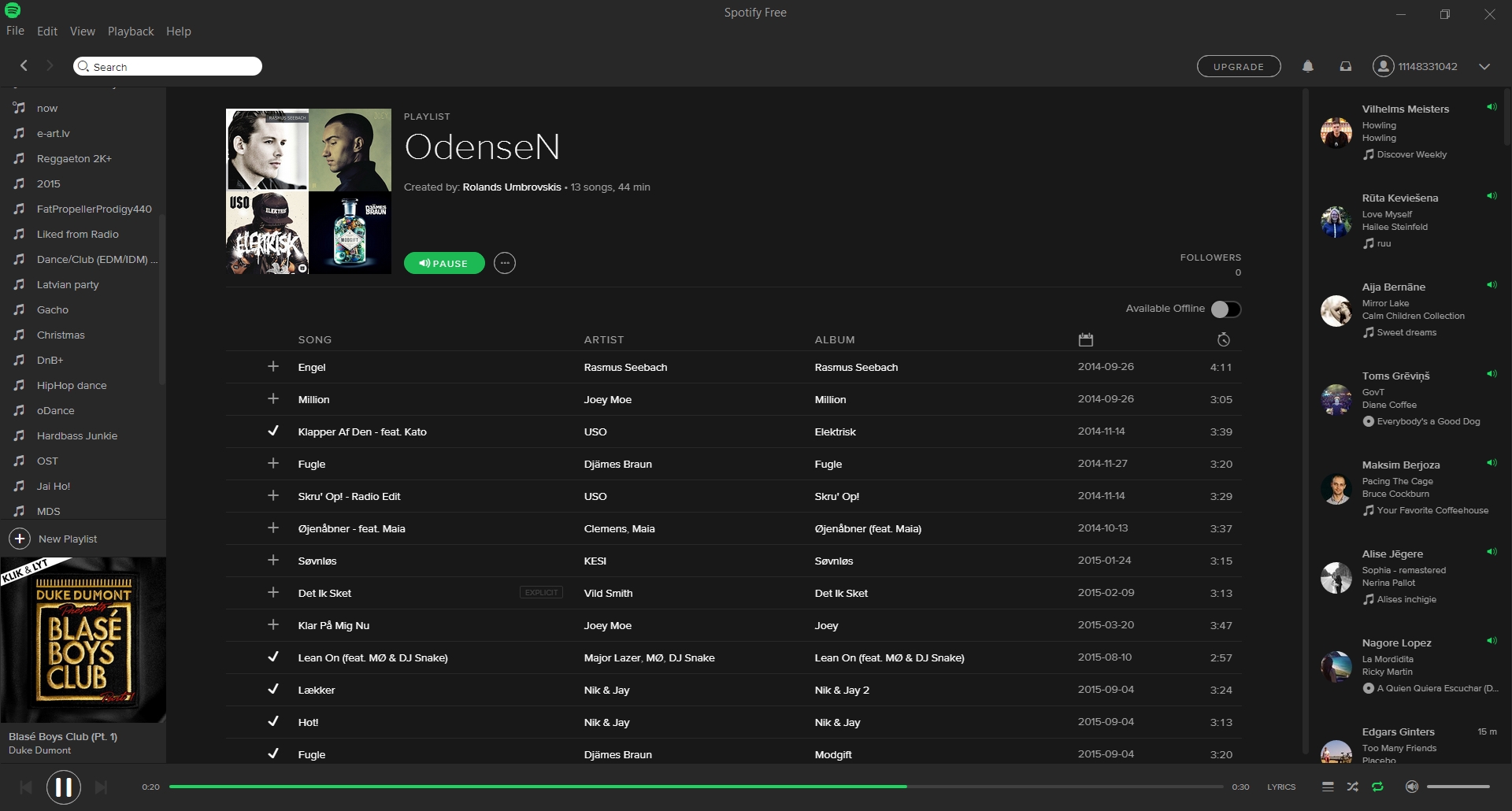Open the File menu
This screenshot has width=1512, height=811.
[15, 31]
